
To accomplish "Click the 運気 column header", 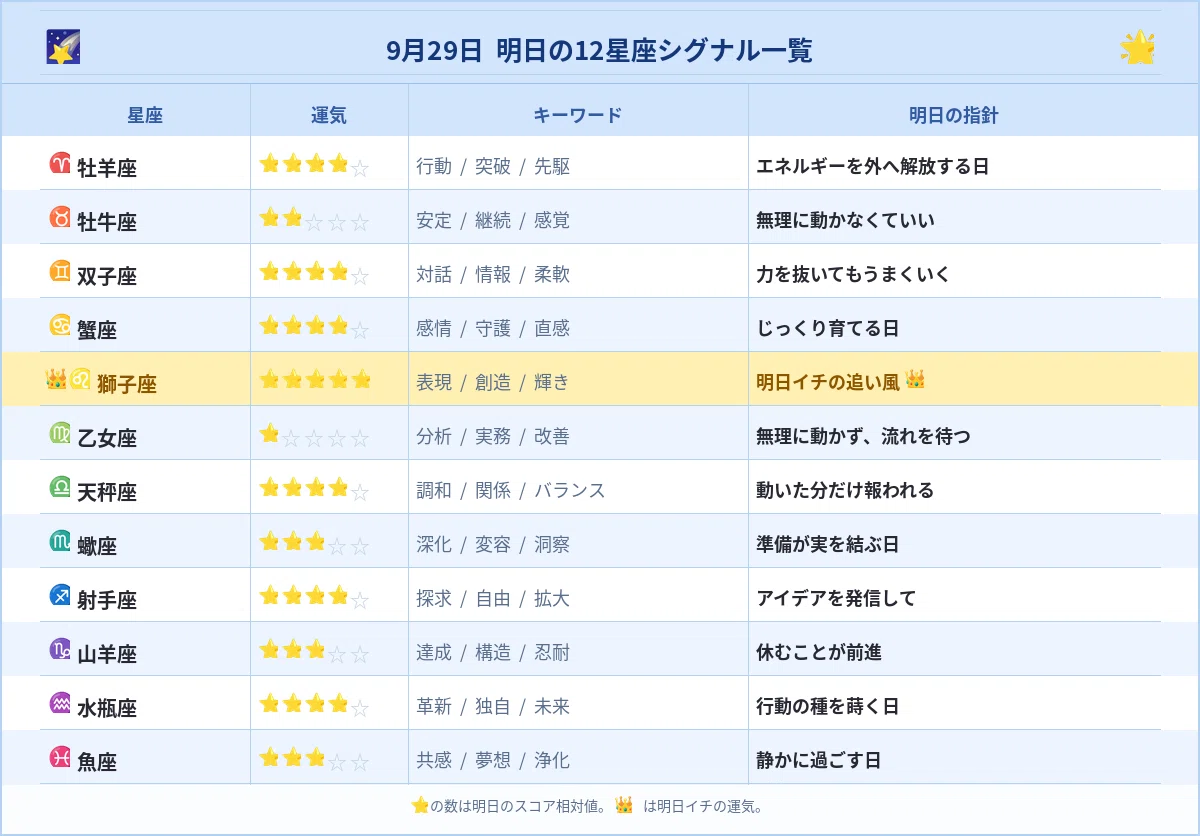I will click(x=329, y=115).
